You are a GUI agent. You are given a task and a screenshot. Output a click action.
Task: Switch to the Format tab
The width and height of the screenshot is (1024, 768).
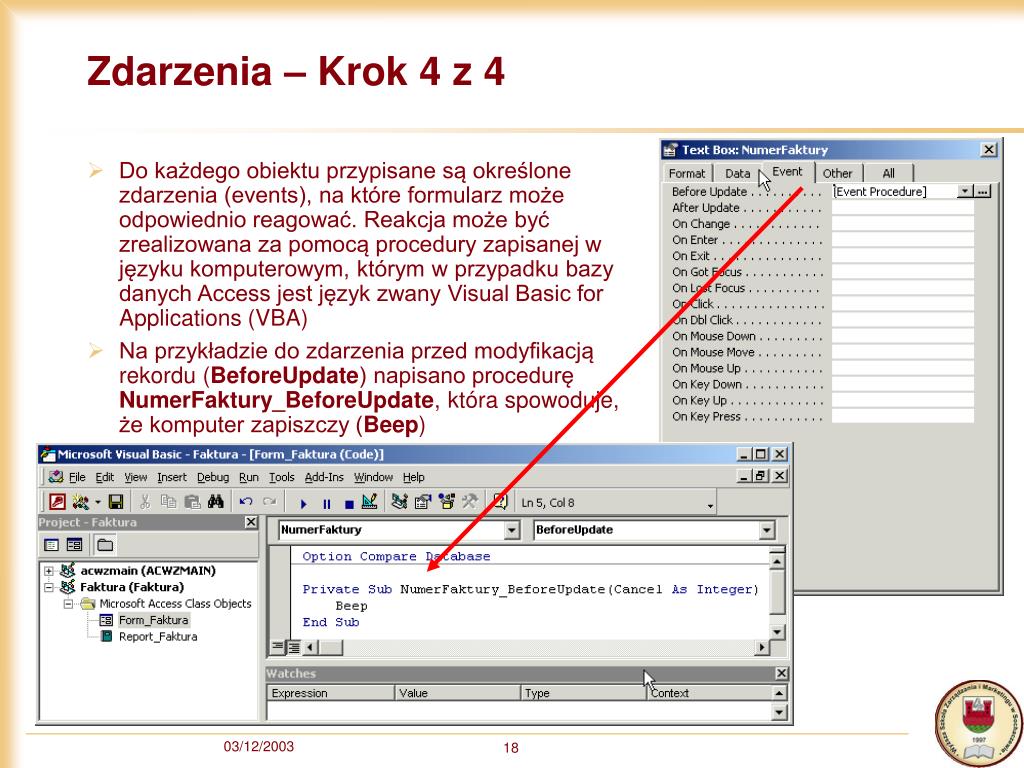point(687,174)
